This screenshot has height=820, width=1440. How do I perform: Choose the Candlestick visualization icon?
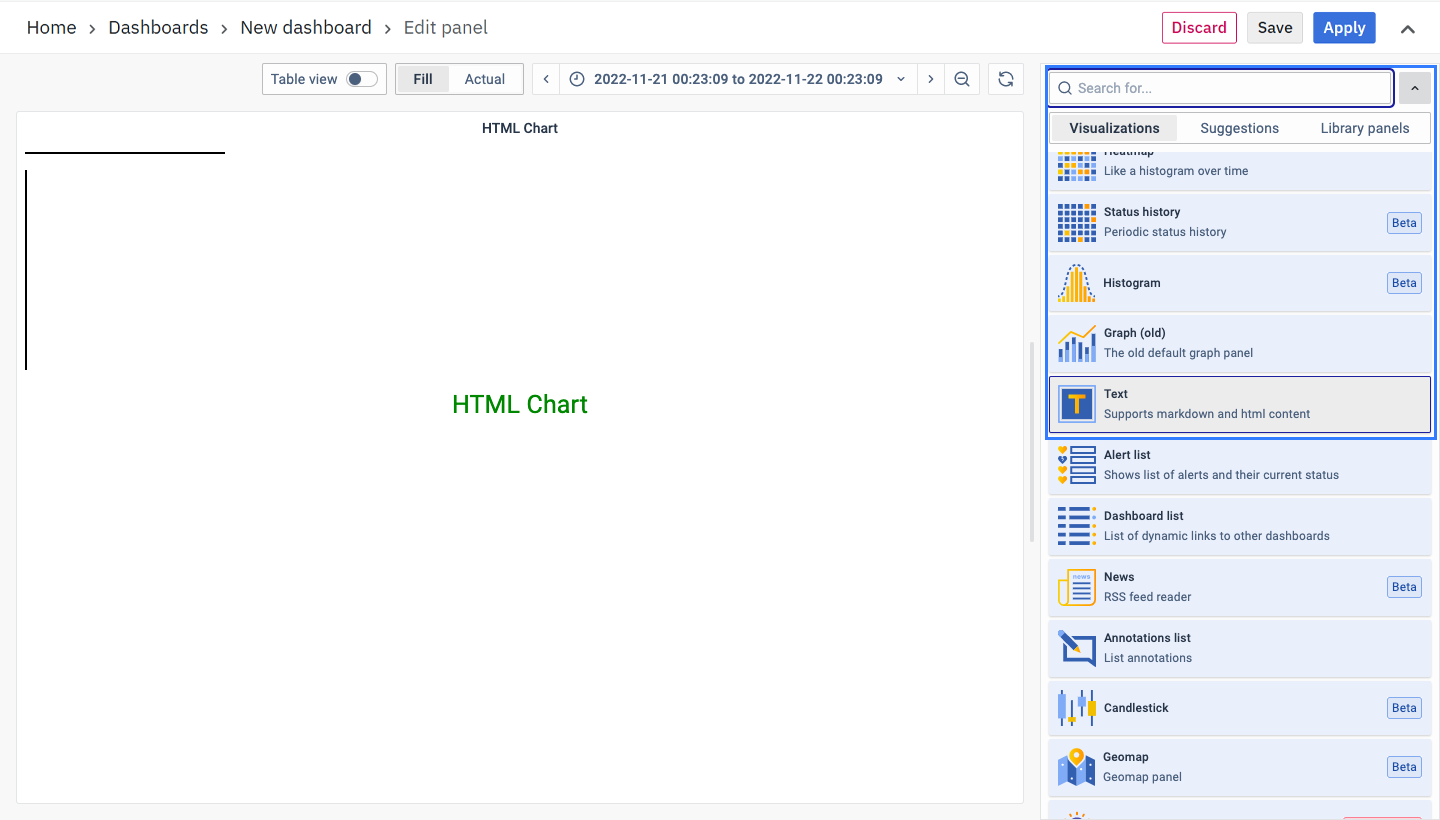[1077, 708]
